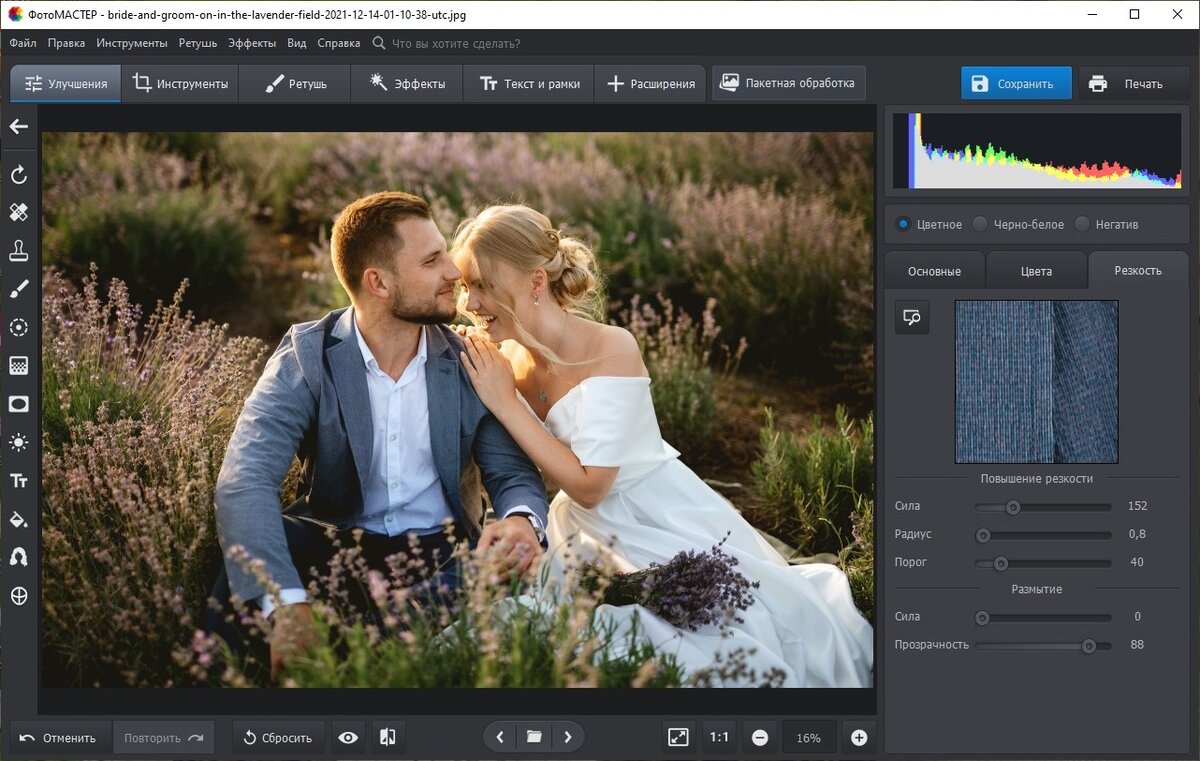This screenshot has width=1200, height=761.
Task: Click the Прозрачность slider handle
Action: (x=1089, y=646)
